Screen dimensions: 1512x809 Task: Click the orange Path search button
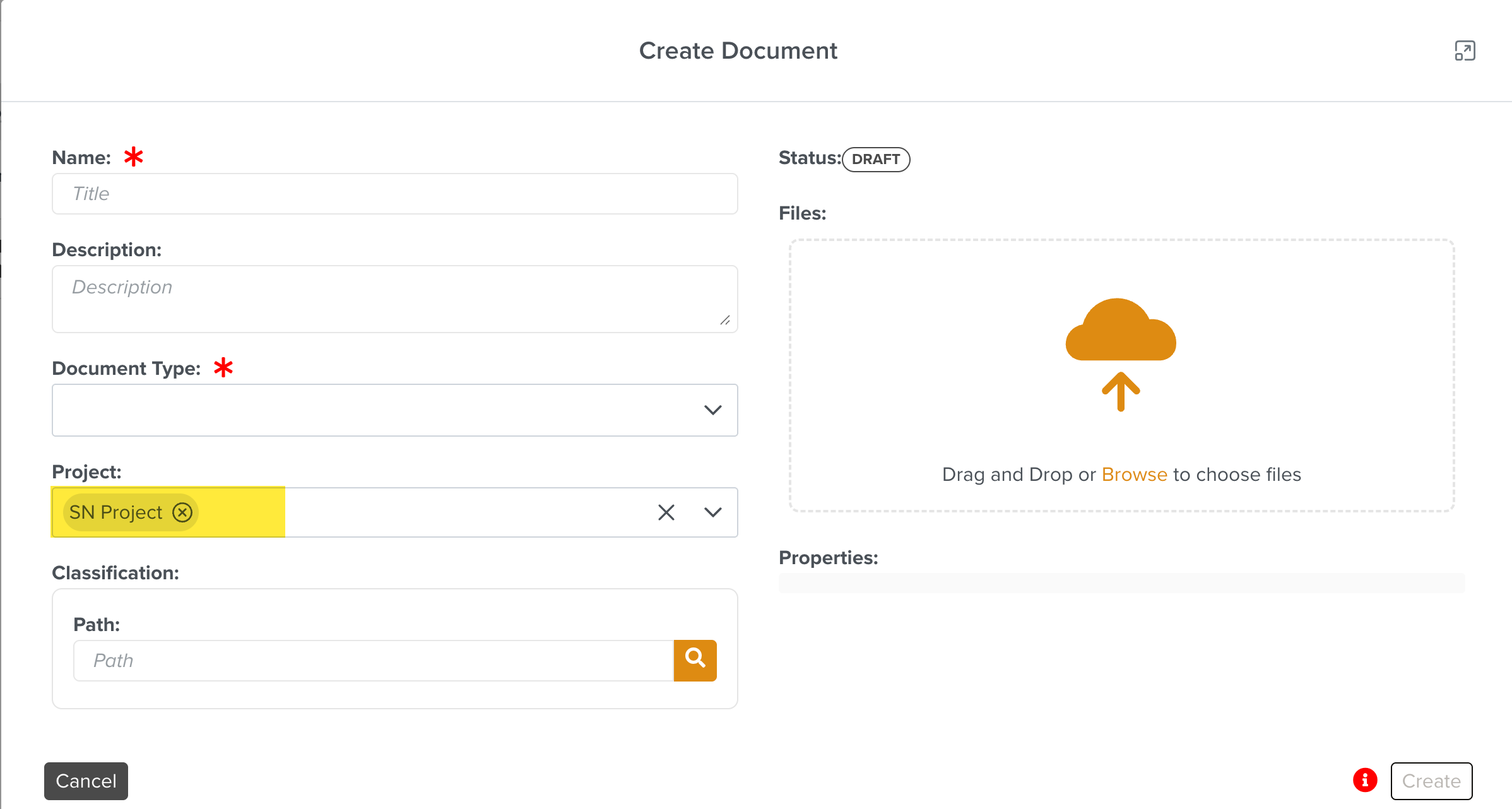695,660
